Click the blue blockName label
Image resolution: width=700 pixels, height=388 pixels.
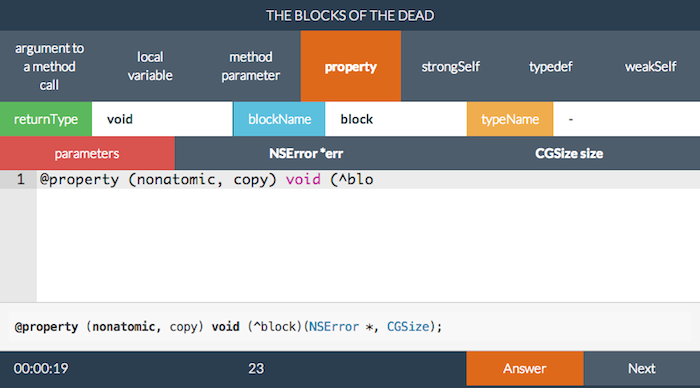click(279, 119)
